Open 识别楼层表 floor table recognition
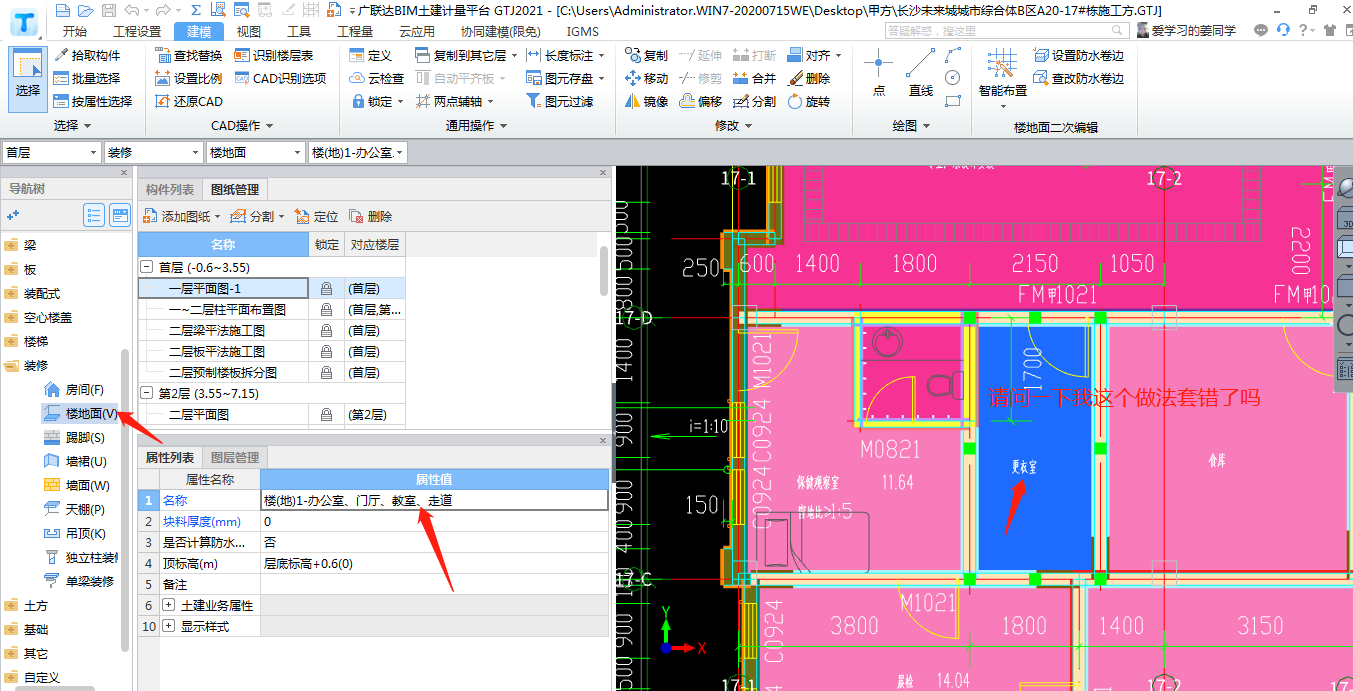Image resolution: width=1353 pixels, height=691 pixels. 273,55
